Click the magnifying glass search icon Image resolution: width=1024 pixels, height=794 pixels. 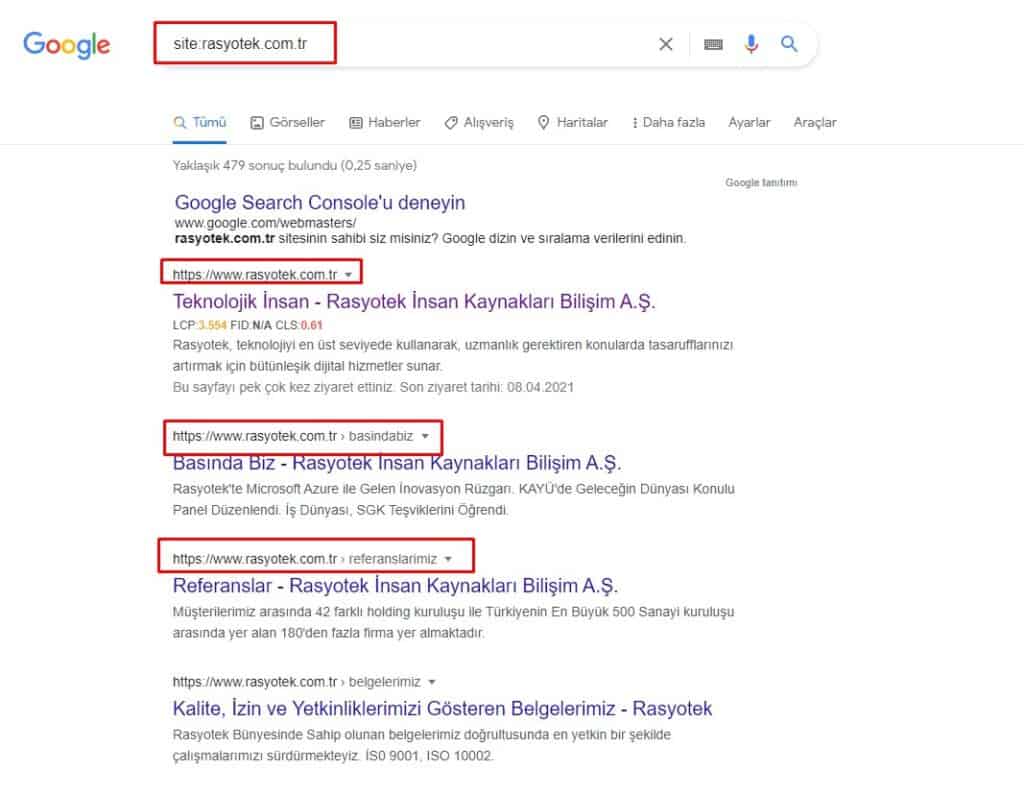pyautogui.click(x=790, y=44)
